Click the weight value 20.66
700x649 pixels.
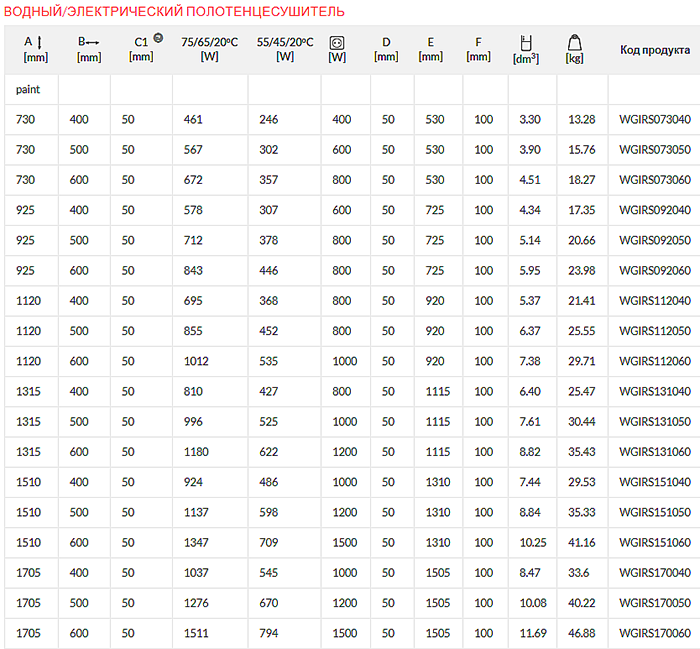click(582, 240)
